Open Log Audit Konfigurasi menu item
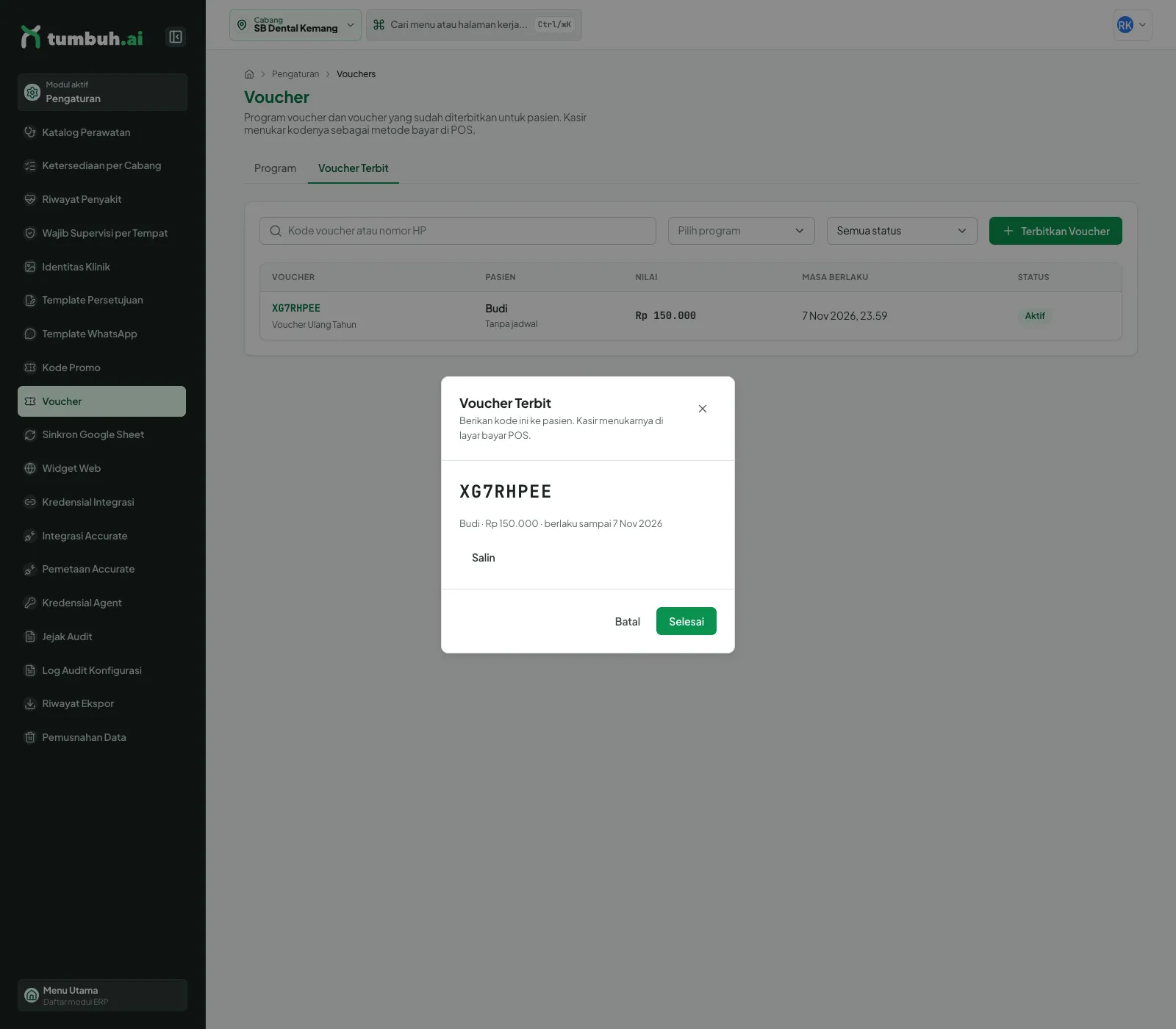 click(101, 670)
